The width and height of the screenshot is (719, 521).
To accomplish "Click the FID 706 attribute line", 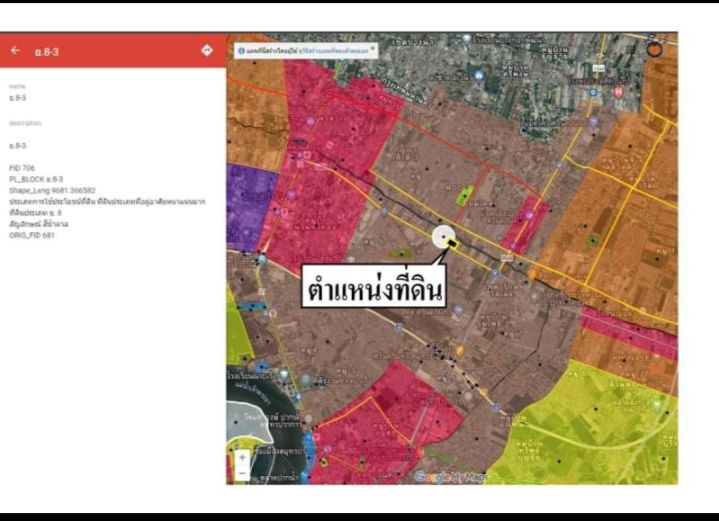I will (x=22, y=167).
